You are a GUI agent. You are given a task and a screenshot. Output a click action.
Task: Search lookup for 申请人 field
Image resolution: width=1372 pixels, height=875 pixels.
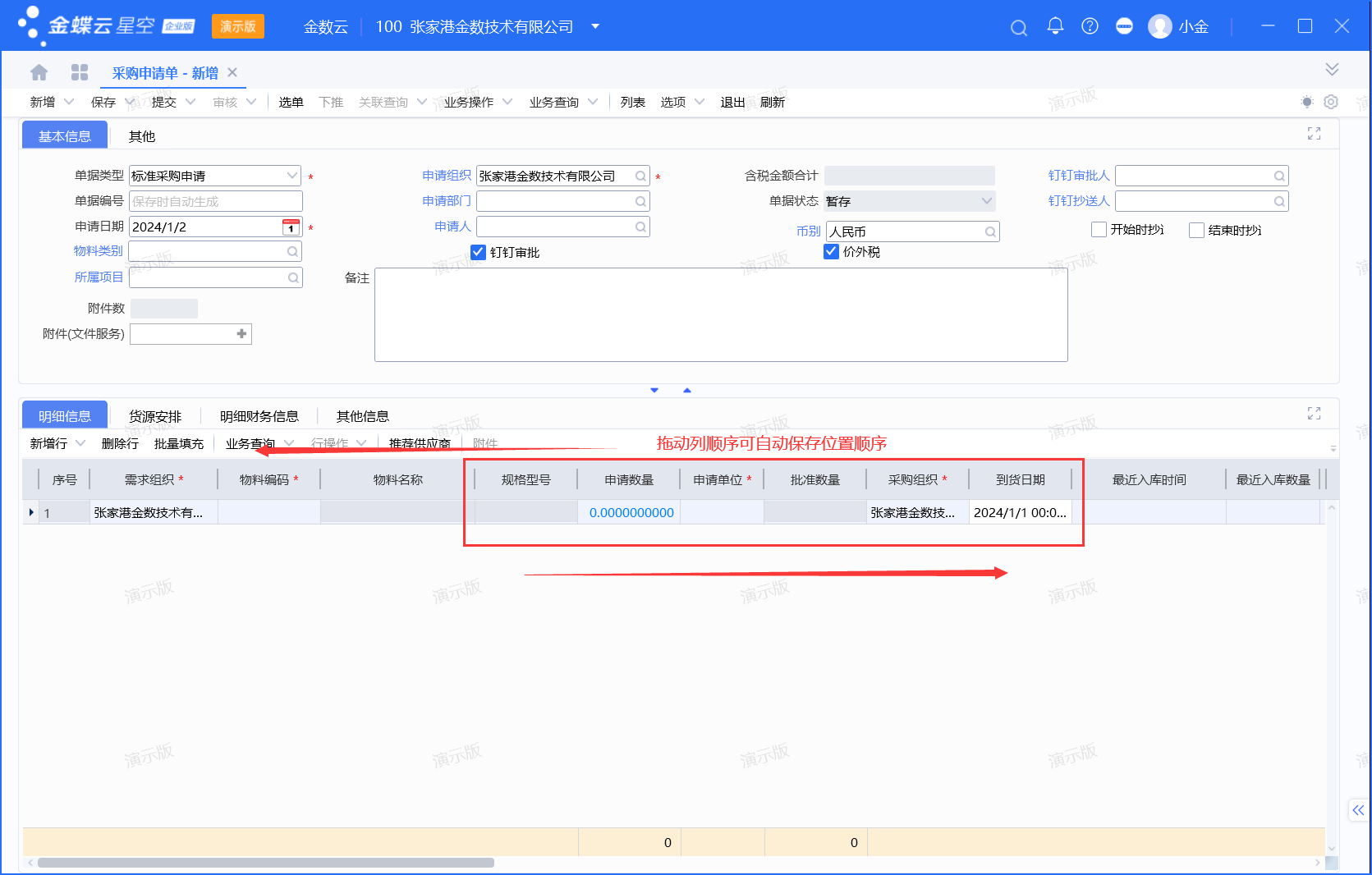[640, 227]
